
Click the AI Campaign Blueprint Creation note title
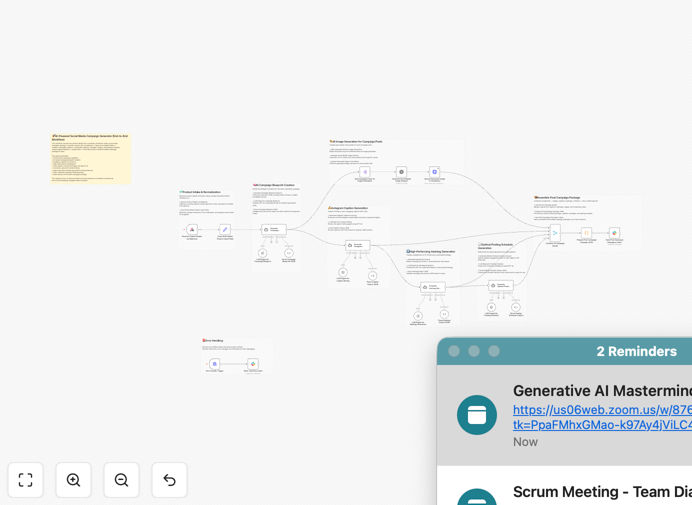(x=274, y=185)
